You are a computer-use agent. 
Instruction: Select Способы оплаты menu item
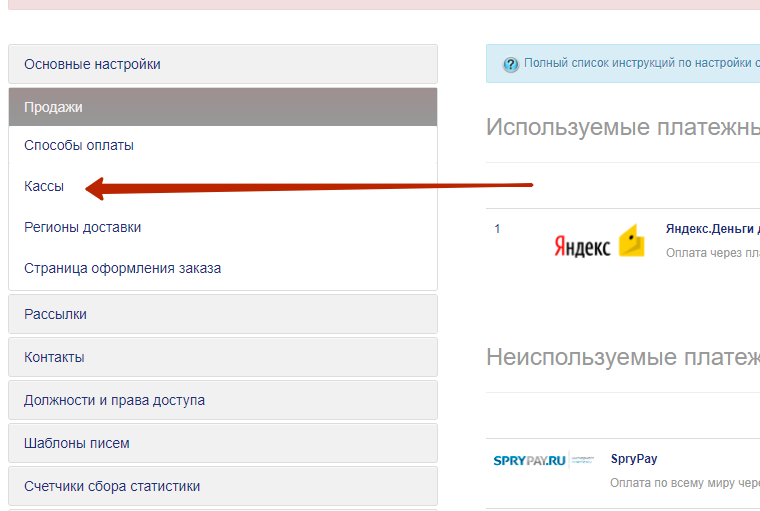coord(79,145)
